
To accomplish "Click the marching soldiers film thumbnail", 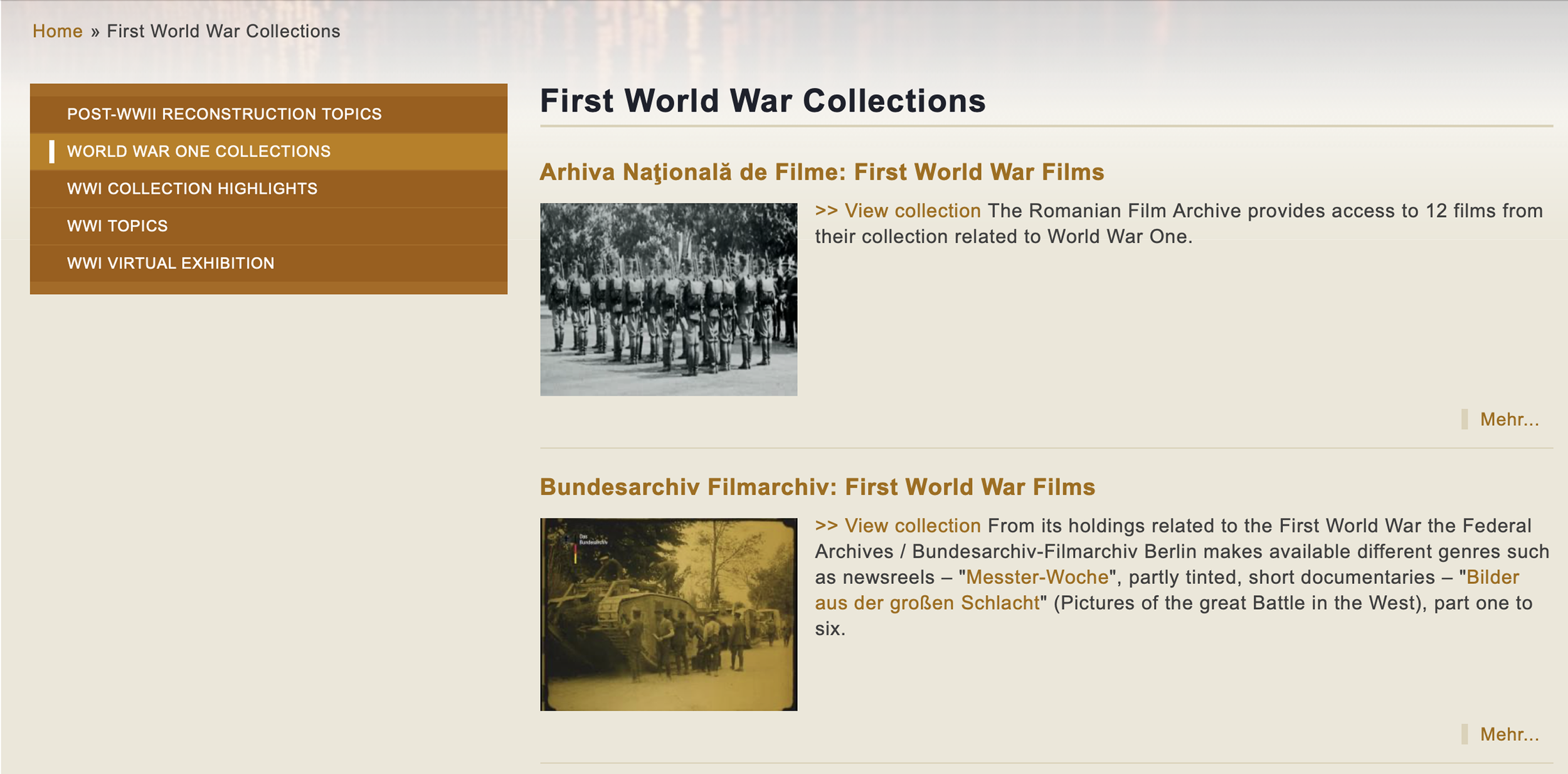I will click(669, 299).
